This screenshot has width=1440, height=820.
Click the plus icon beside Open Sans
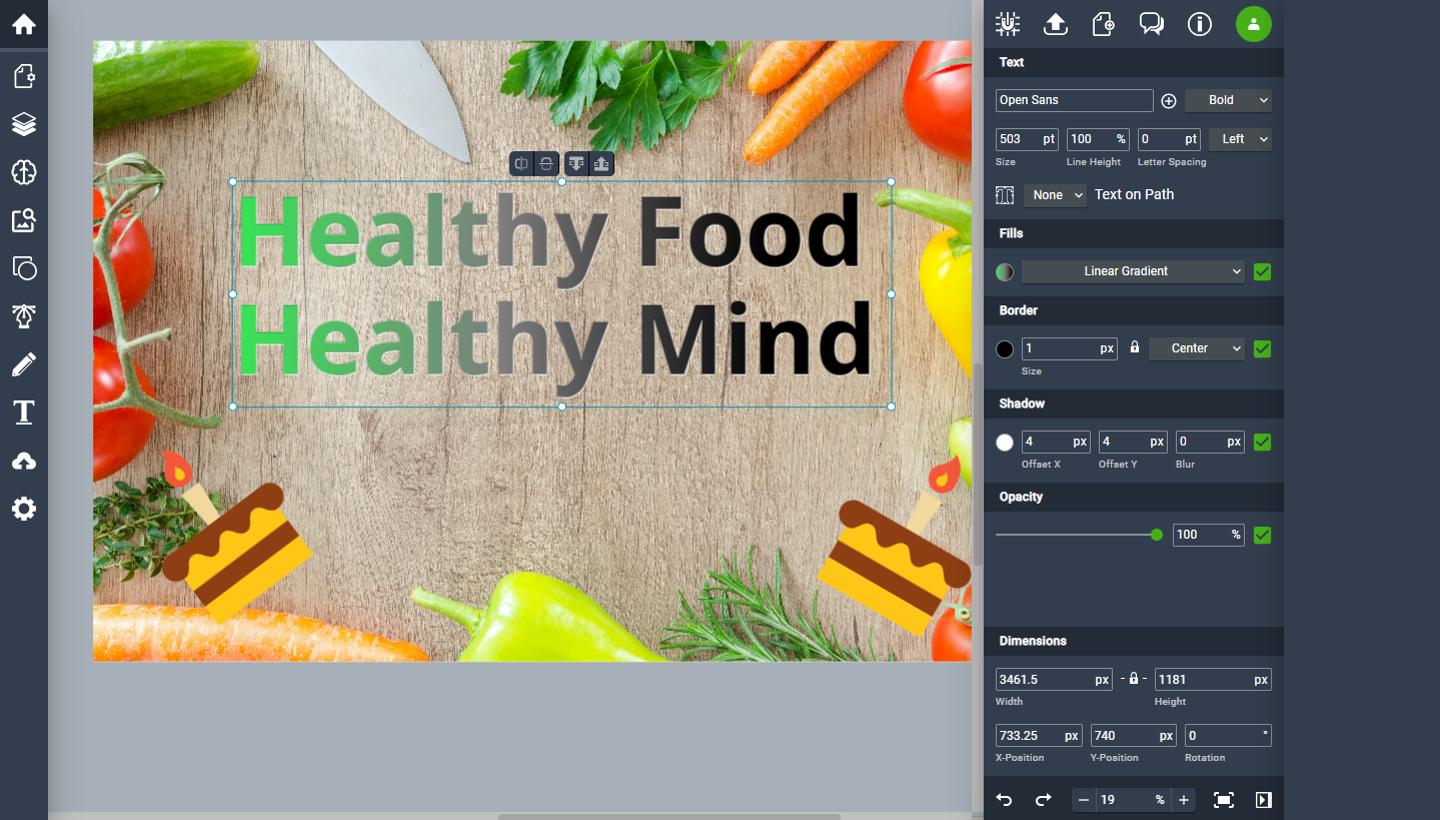1169,100
